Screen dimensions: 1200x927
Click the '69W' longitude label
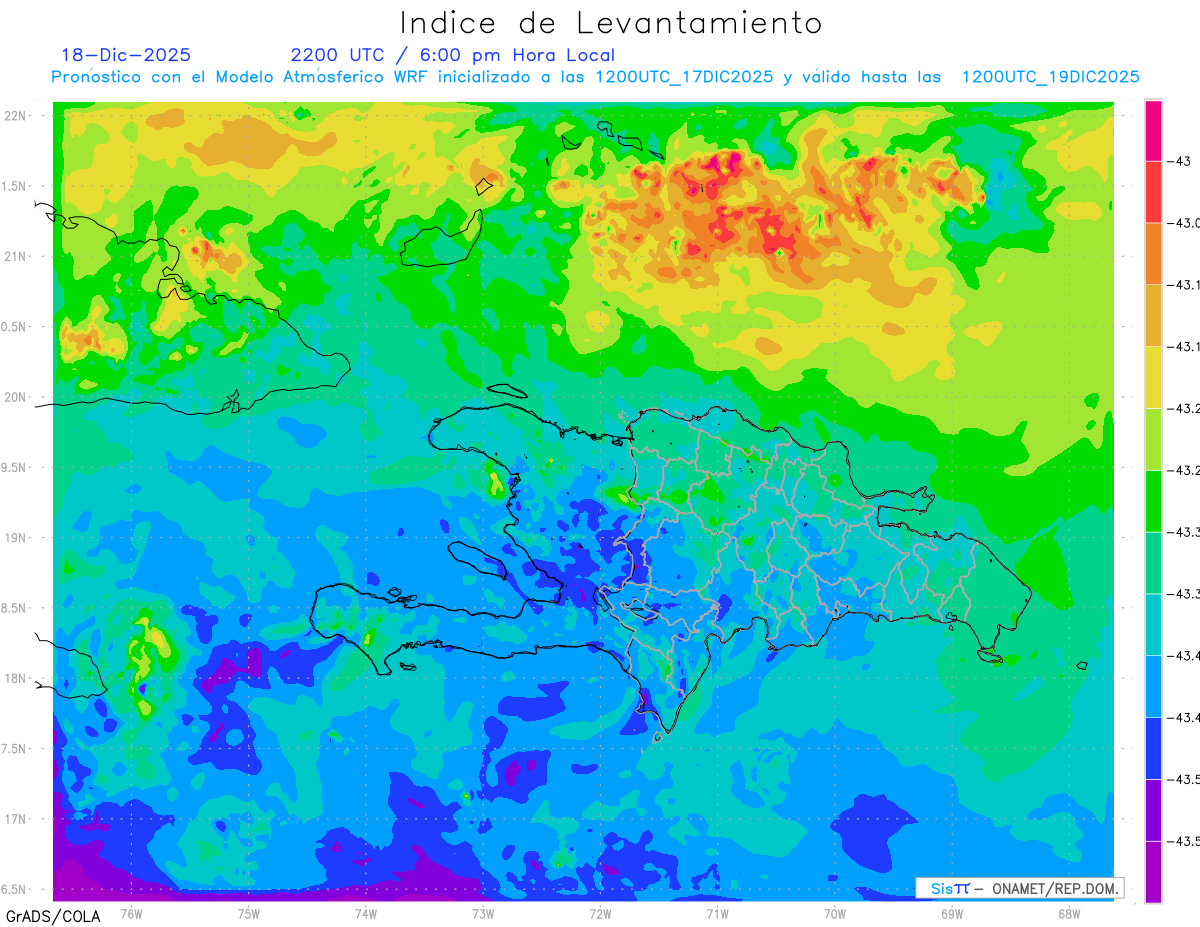tap(952, 913)
